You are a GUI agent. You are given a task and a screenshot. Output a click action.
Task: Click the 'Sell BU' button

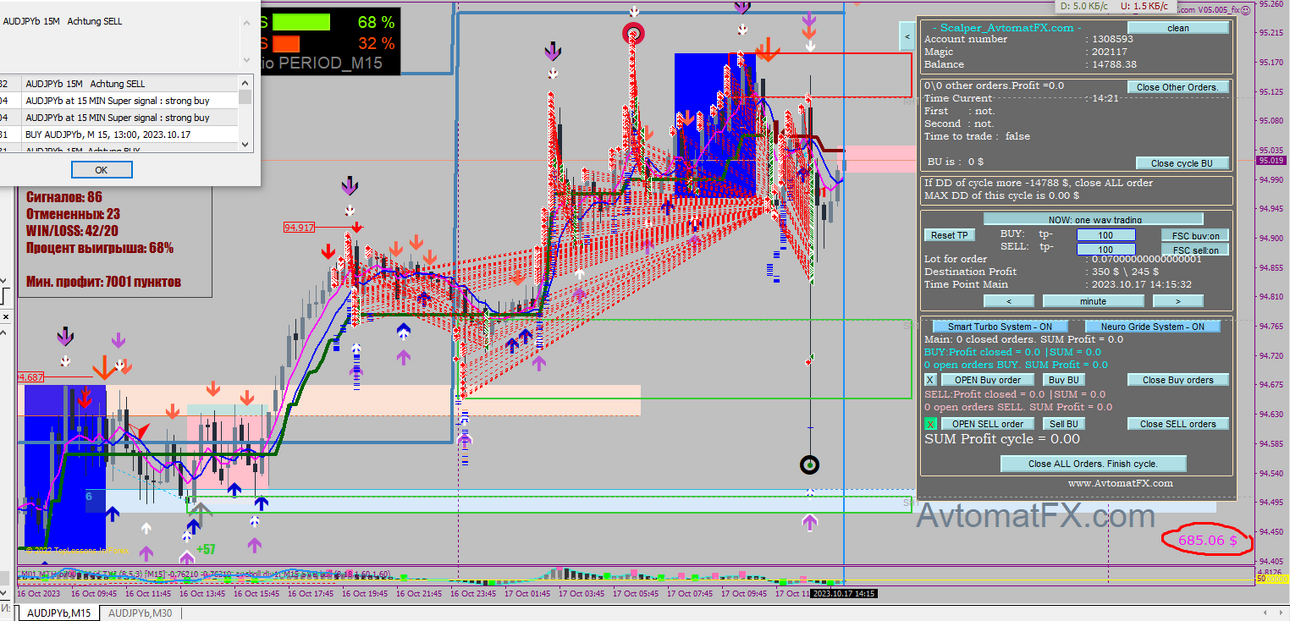(1063, 424)
